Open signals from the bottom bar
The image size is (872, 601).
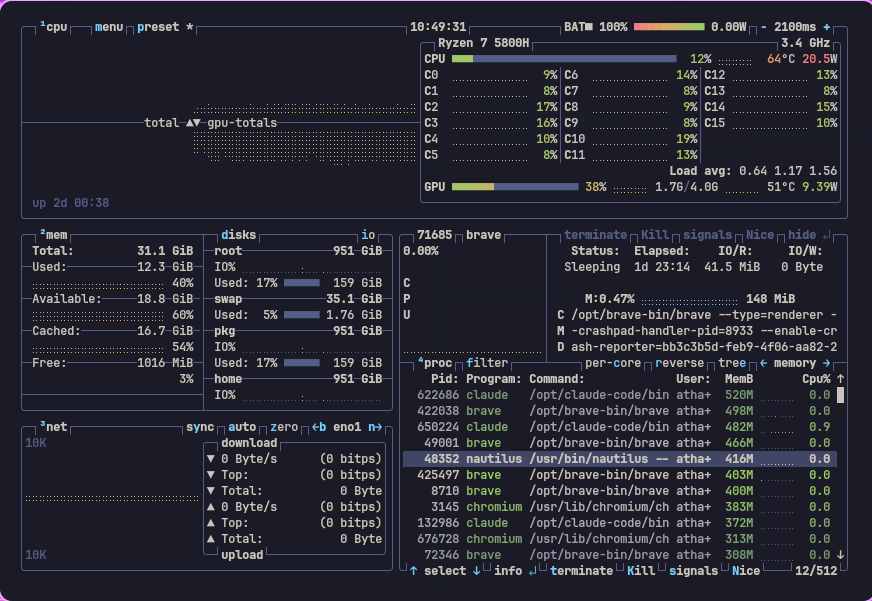[x=693, y=571]
